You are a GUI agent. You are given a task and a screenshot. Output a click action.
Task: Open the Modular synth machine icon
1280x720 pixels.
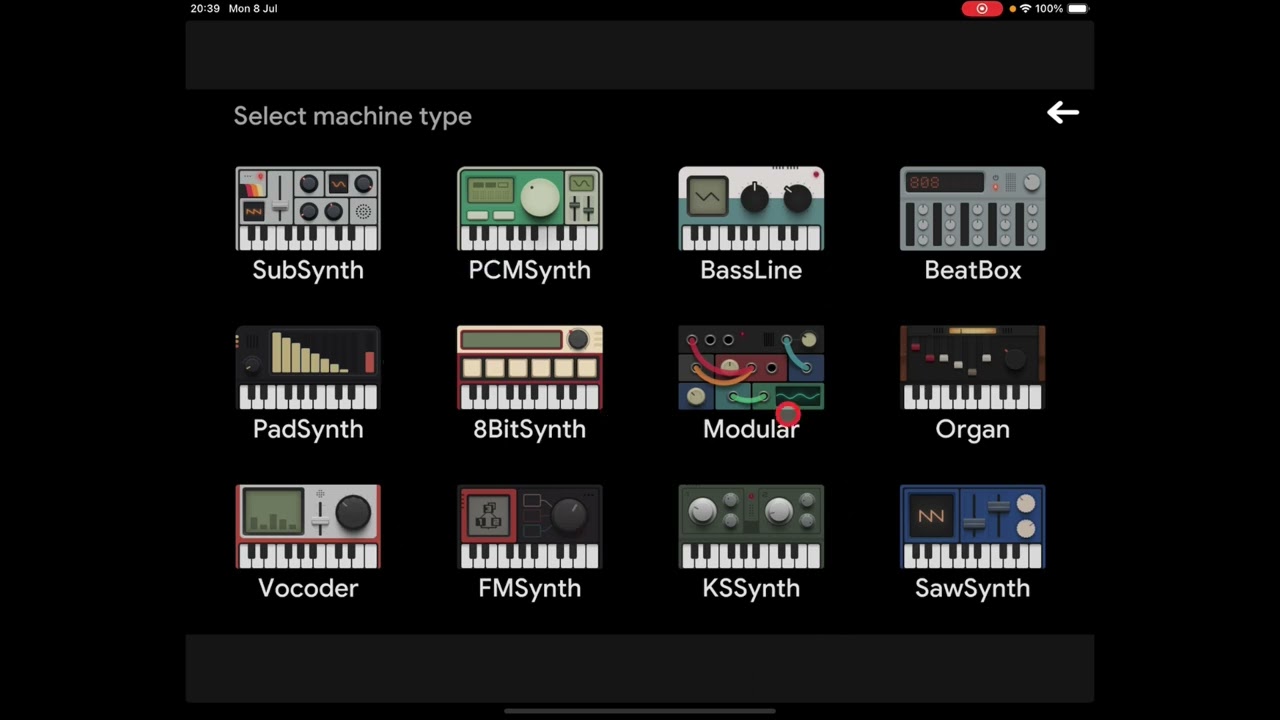coord(751,368)
